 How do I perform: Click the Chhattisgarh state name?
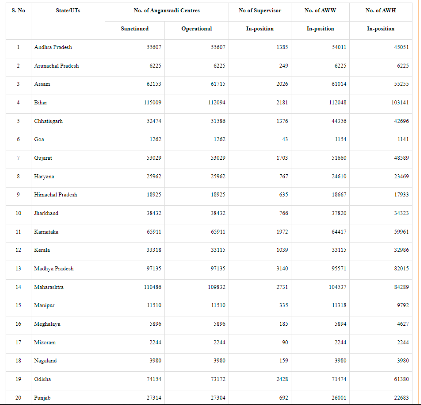pos(48,121)
